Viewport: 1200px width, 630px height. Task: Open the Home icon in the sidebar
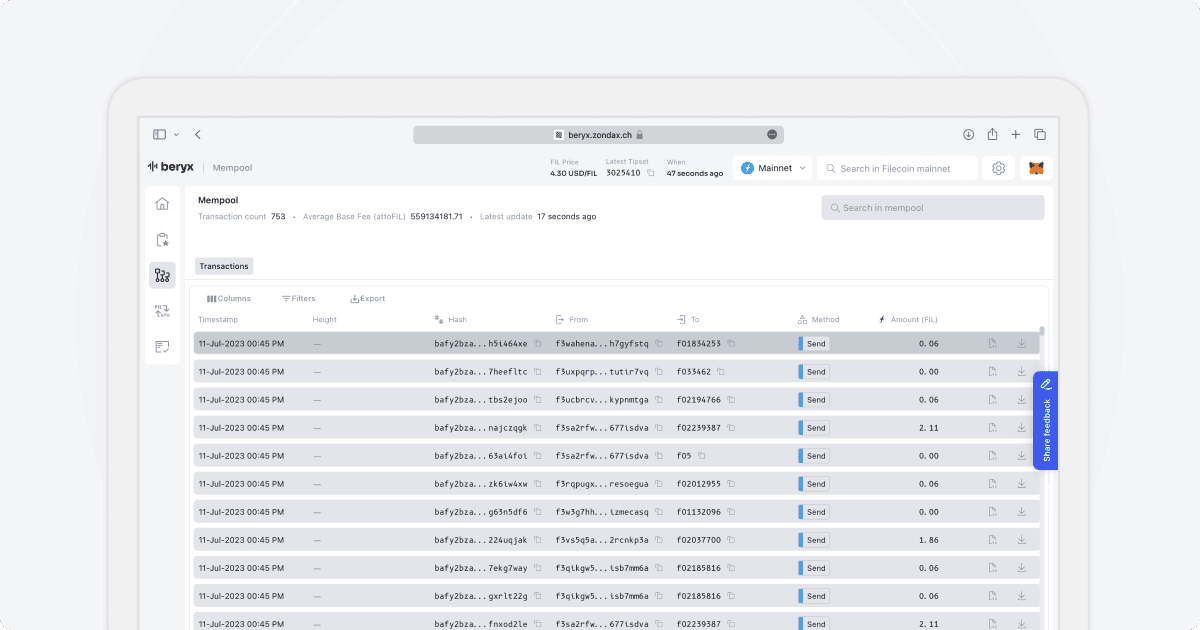point(162,204)
